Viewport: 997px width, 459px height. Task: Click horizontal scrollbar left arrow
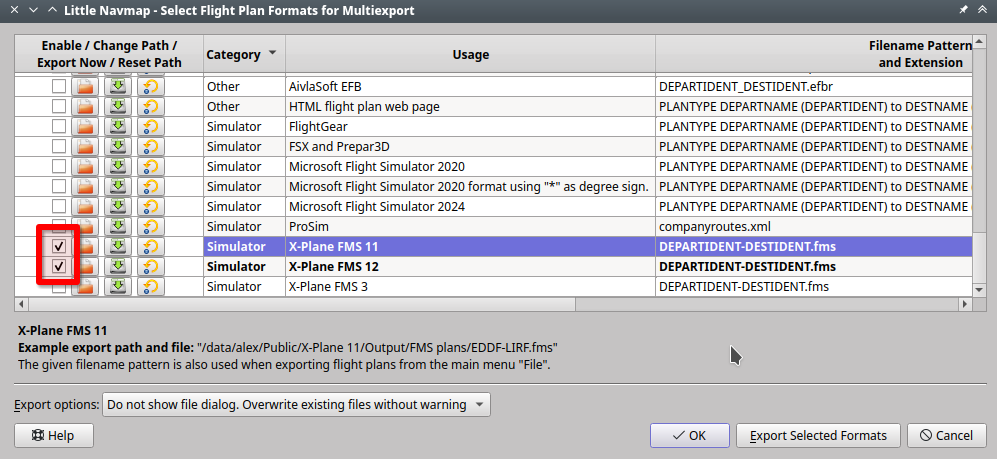[20, 305]
